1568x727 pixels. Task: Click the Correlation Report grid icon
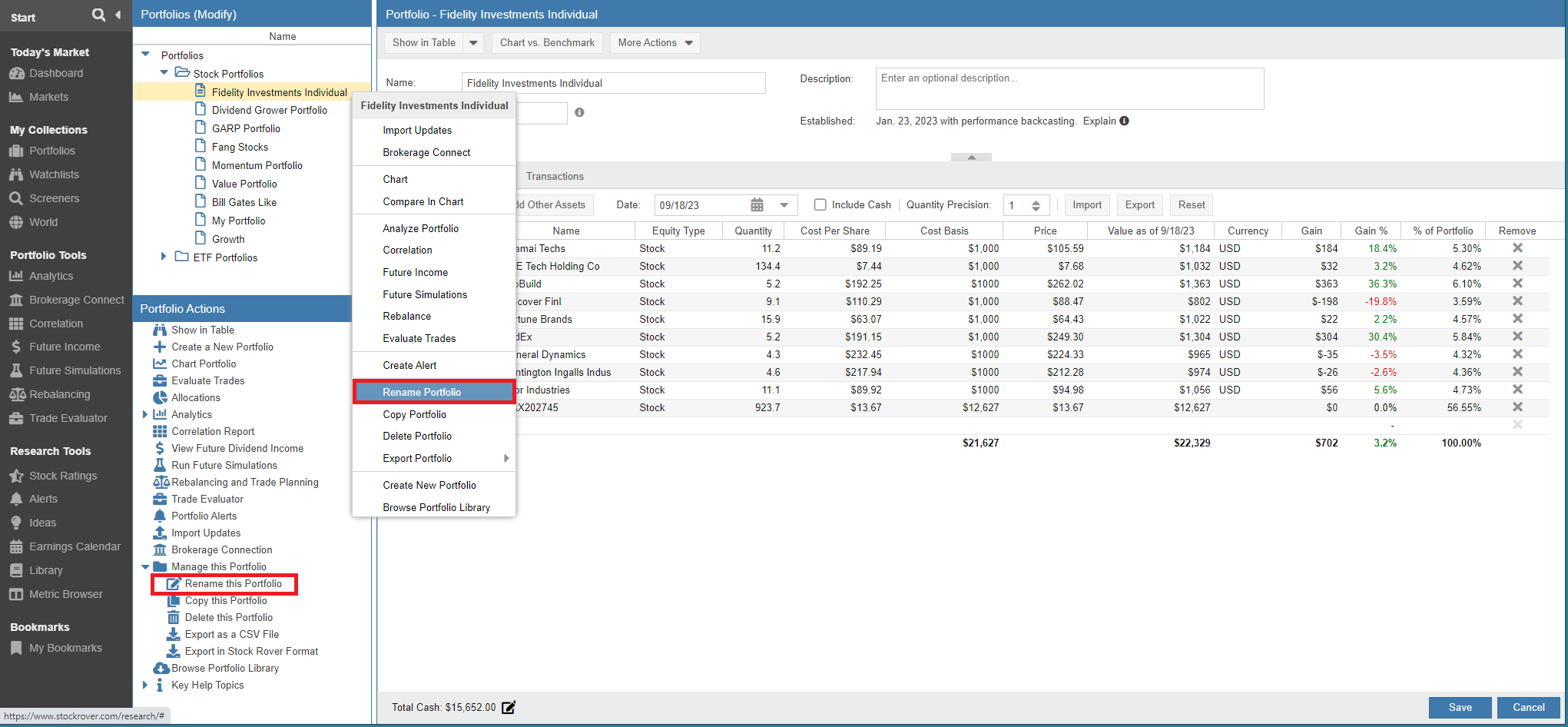point(160,431)
